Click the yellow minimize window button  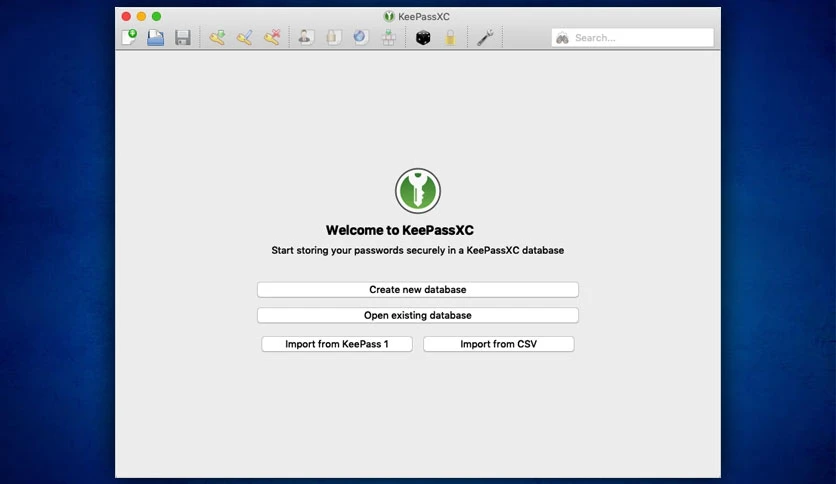[x=141, y=17]
